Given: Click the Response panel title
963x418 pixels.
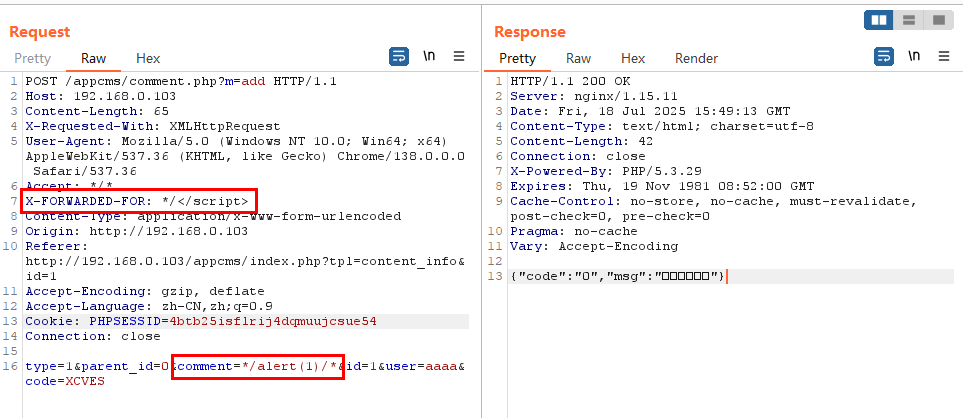Looking at the screenshot, I should [x=530, y=32].
